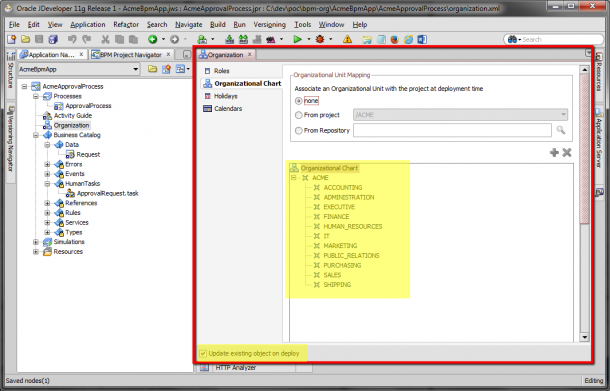The width and height of the screenshot is (610, 391).
Task: Select the From project radio button
Action: click(x=299, y=115)
